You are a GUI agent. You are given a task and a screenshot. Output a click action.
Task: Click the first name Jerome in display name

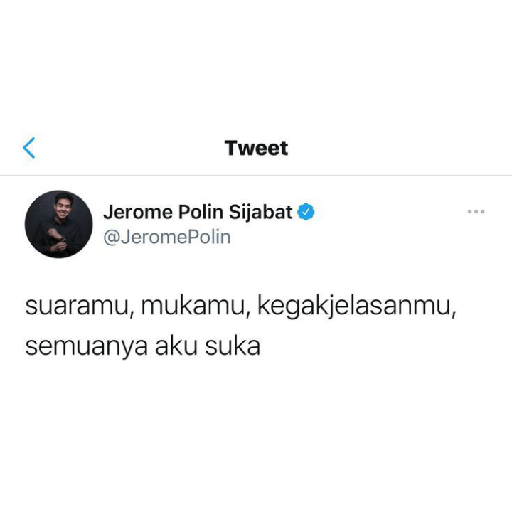click(138, 212)
